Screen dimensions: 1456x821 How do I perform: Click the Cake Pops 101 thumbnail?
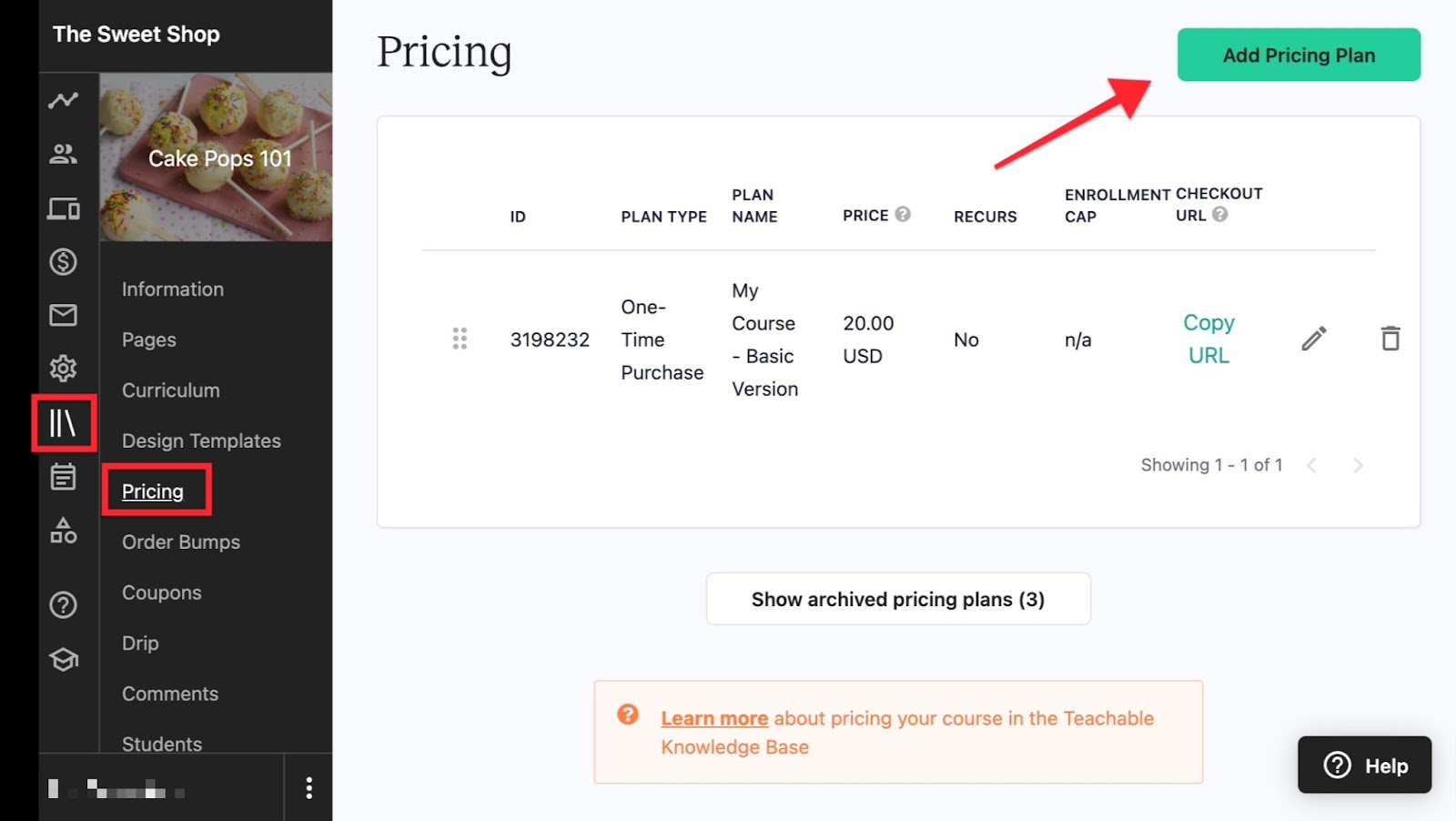pyautogui.click(x=216, y=157)
